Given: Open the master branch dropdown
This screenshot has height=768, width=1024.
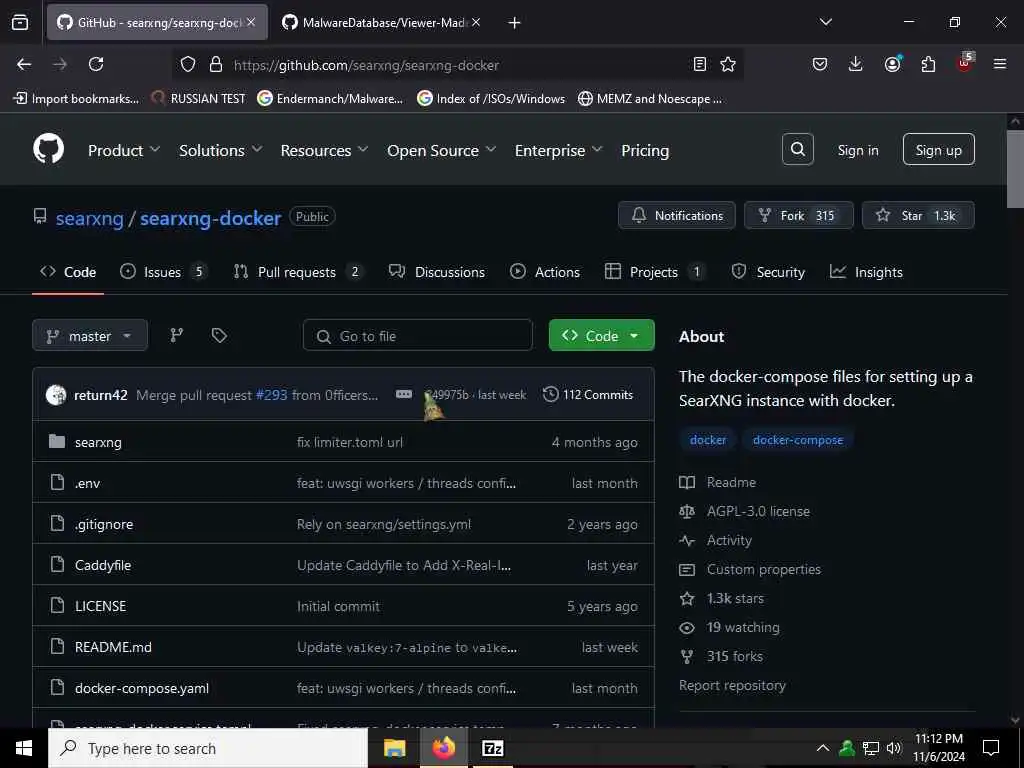Looking at the screenshot, I should pyautogui.click(x=90, y=336).
